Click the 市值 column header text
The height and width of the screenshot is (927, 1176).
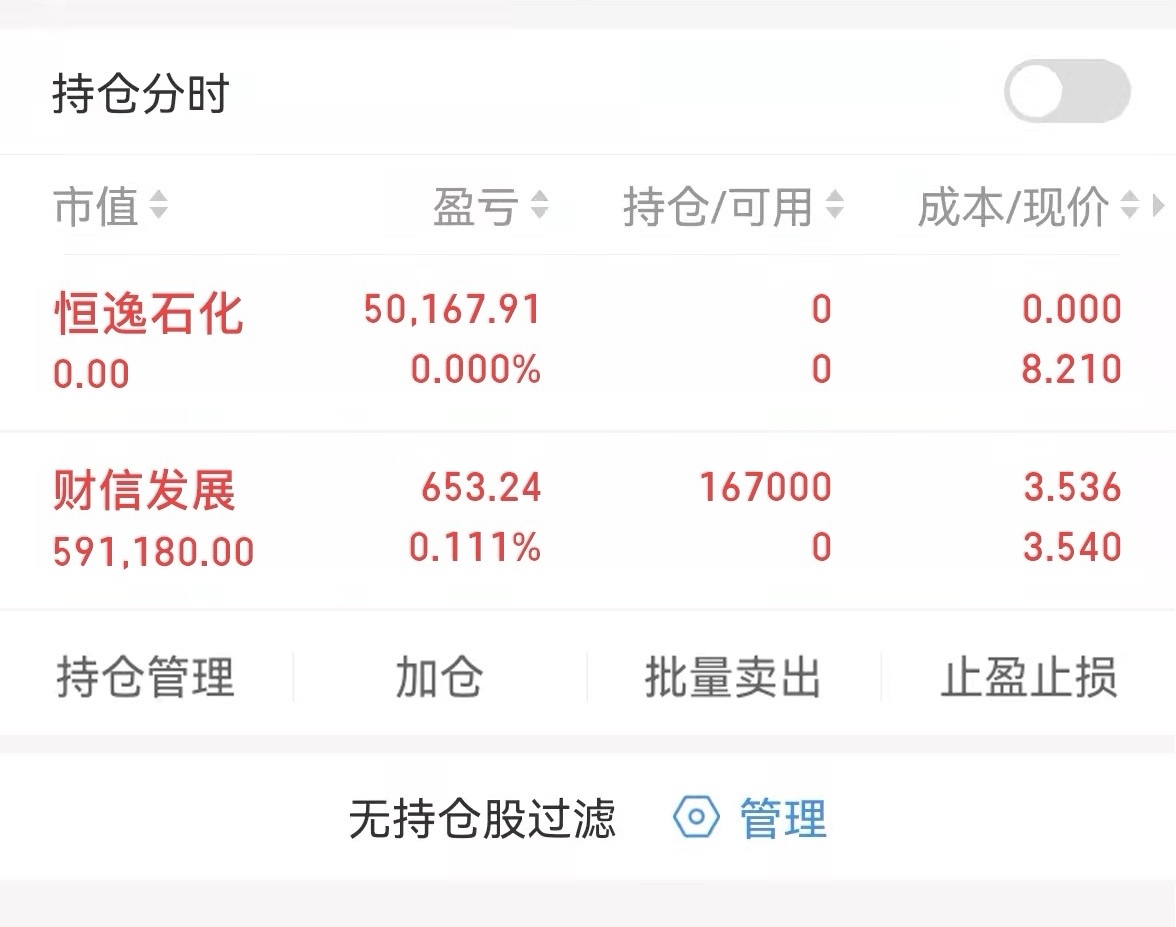pyautogui.click(x=96, y=206)
